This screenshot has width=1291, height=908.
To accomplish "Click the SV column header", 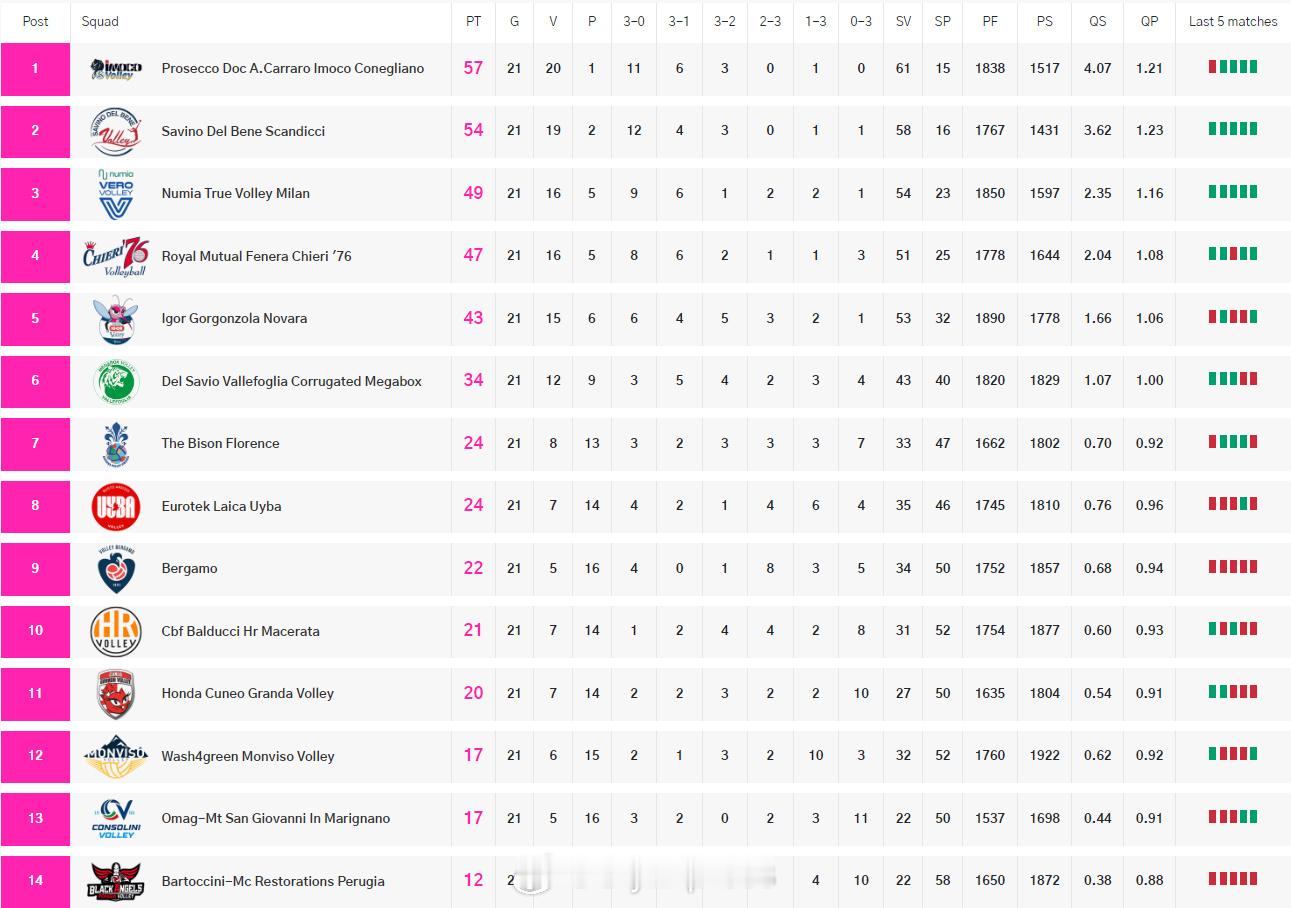I will pyautogui.click(x=904, y=21).
